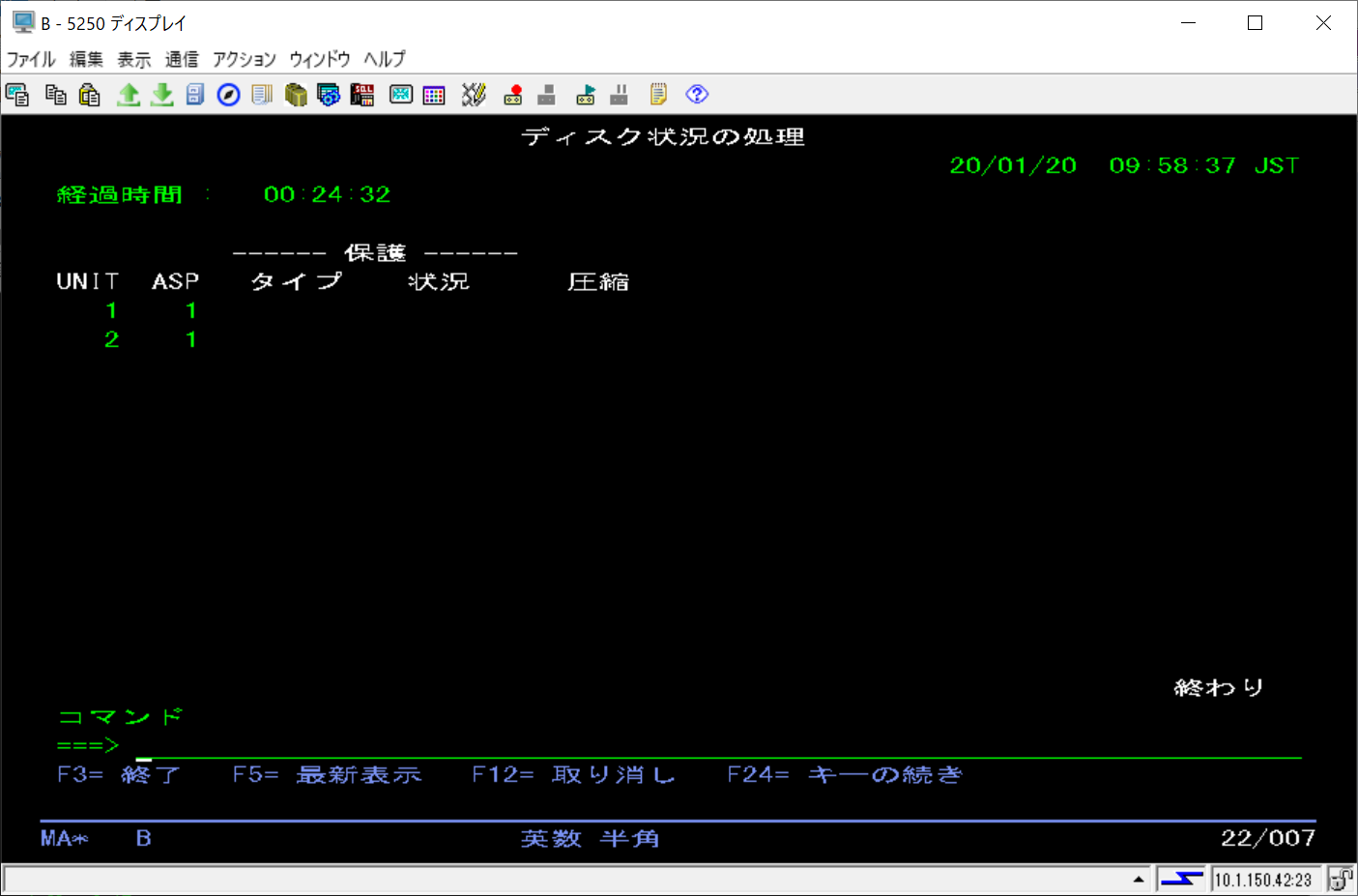Viewport: 1358px width, 896px height.
Task: Click the keyboard remap toolbar icon
Action: tap(401, 95)
